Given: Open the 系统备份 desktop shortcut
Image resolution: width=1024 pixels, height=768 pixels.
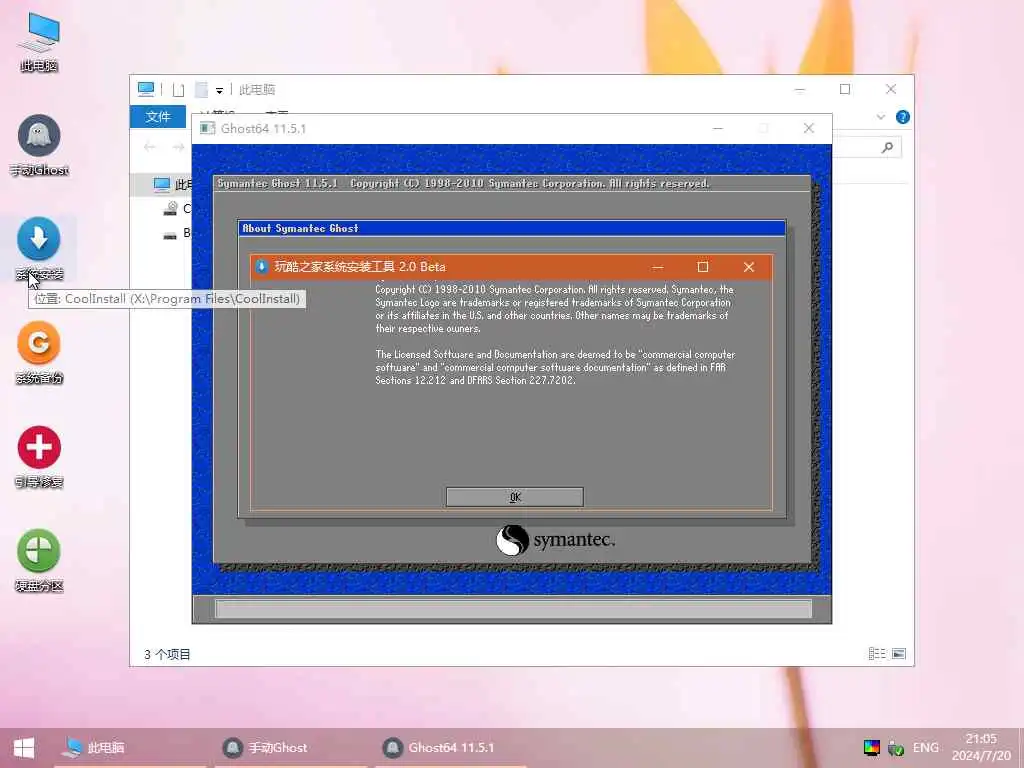Looking at the screenshot, I should tap(39, 353).
